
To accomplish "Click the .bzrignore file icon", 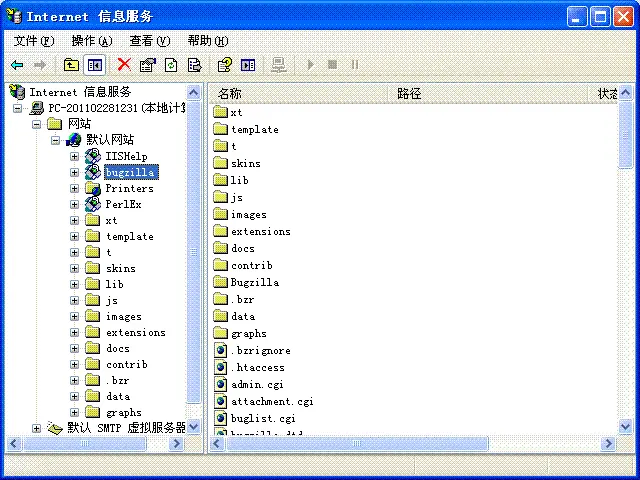I will [x=221, y=350].
